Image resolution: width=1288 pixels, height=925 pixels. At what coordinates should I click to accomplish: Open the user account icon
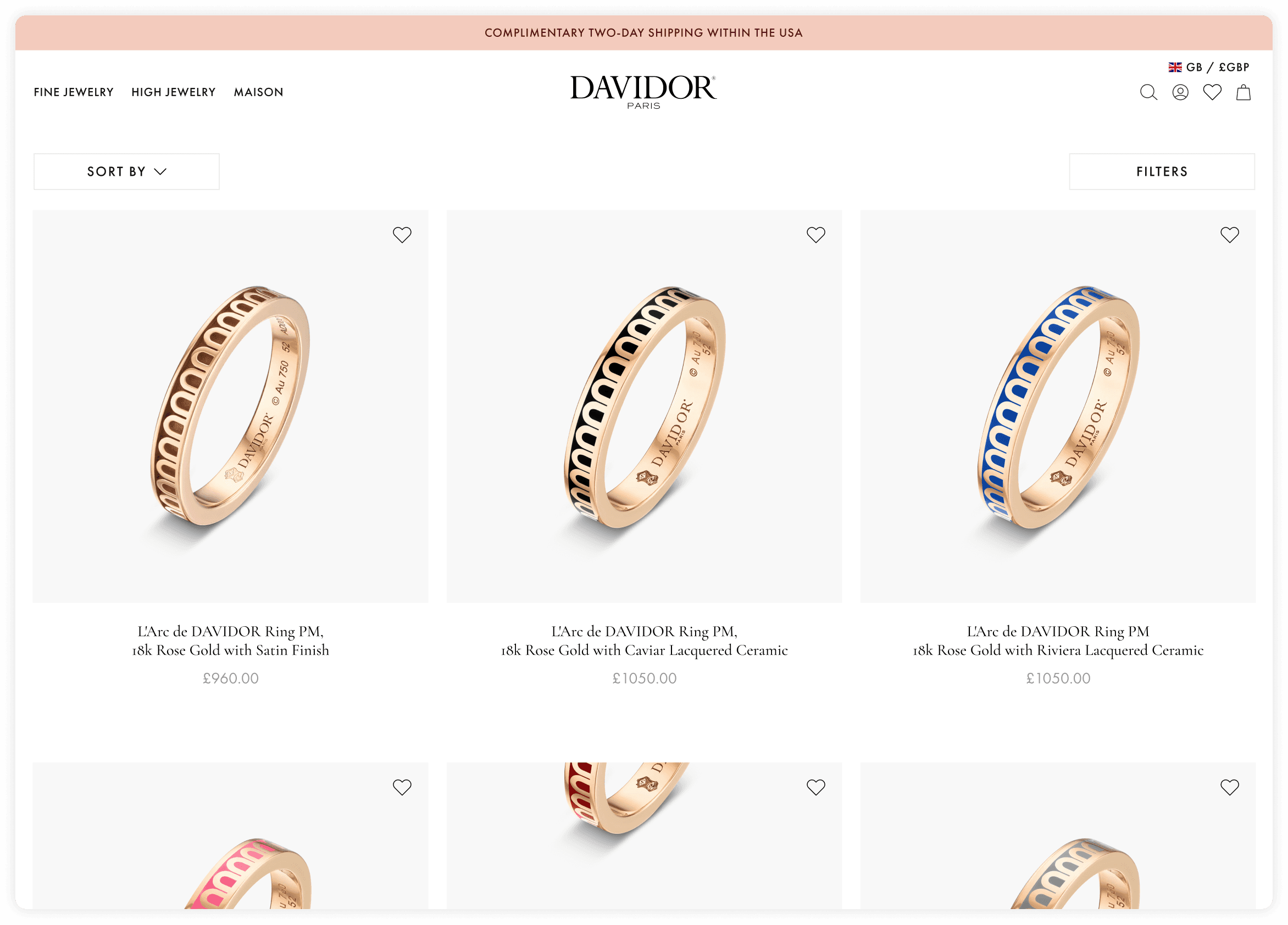pyautogui.click(x=1180, y=92)
